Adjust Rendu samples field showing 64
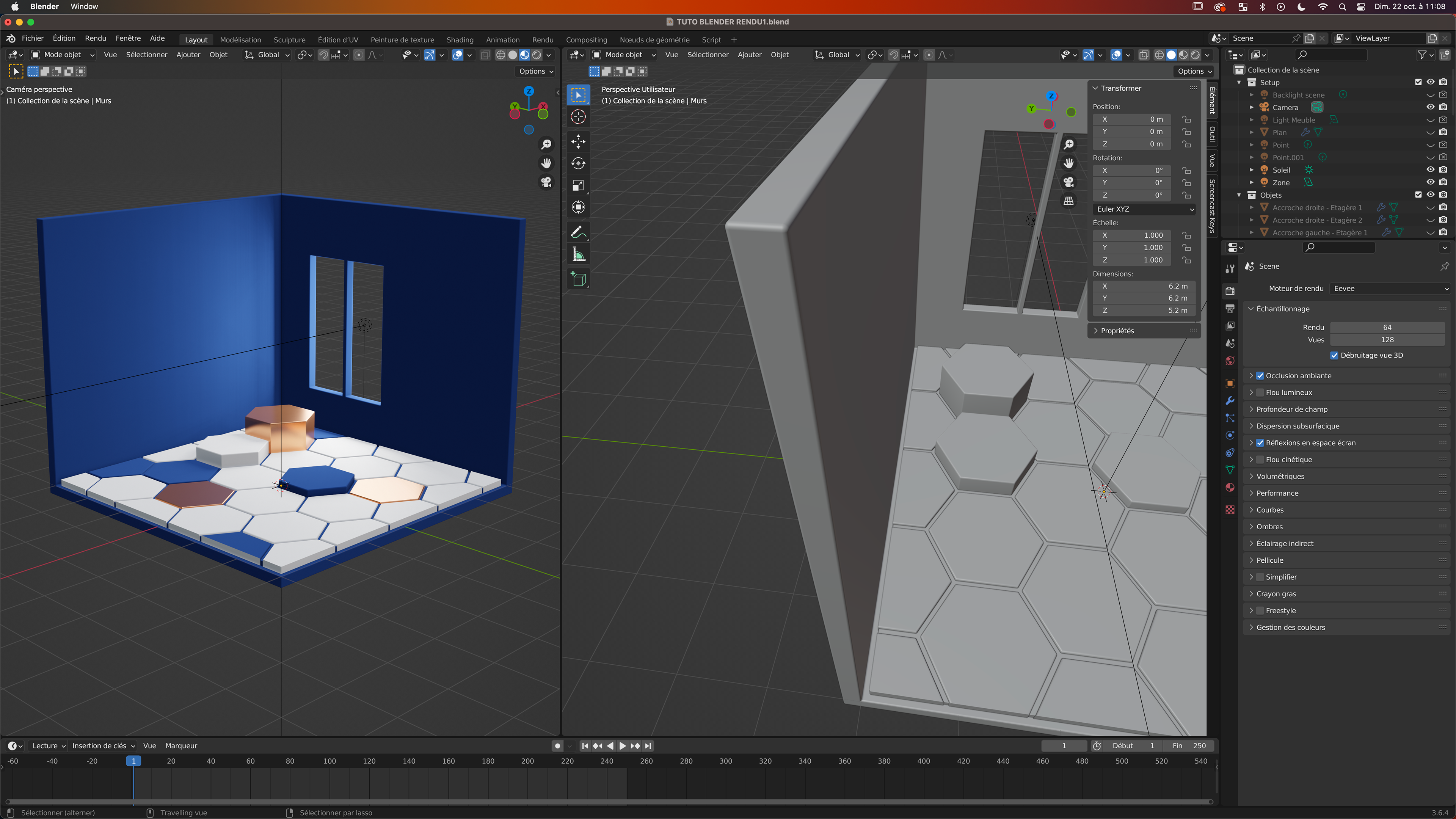Viewport: 1456px width, 819px height. [1387, 328]
